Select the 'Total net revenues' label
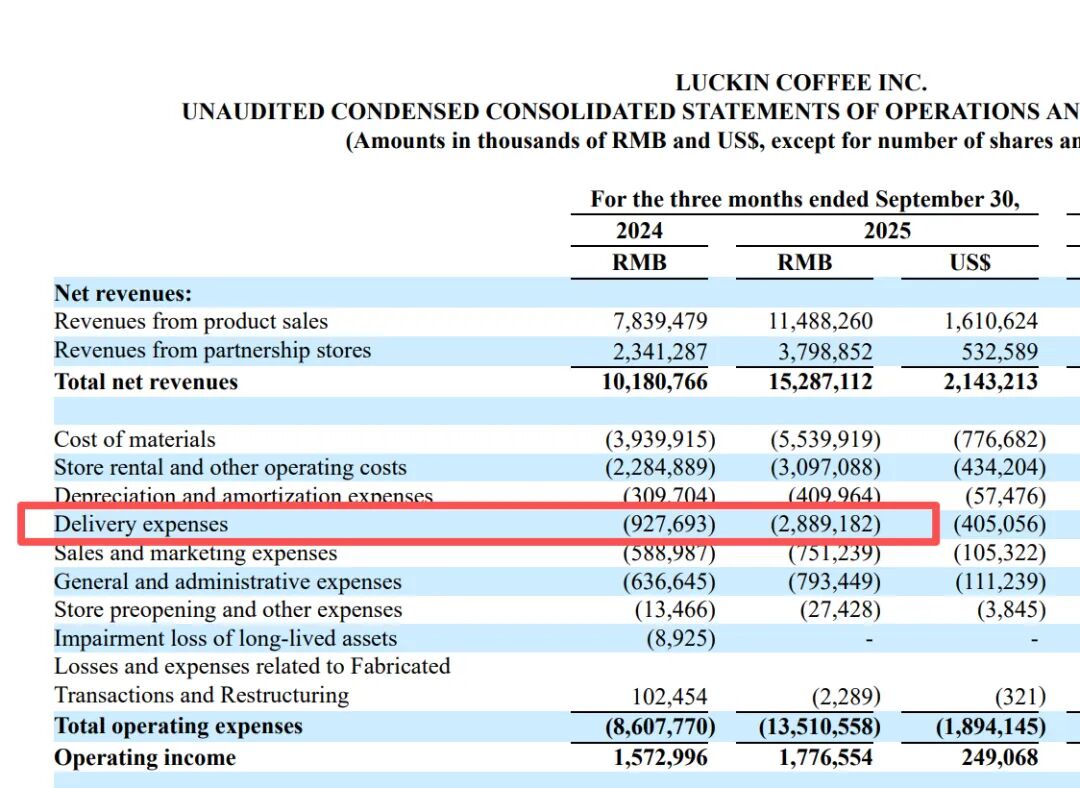 146,382
